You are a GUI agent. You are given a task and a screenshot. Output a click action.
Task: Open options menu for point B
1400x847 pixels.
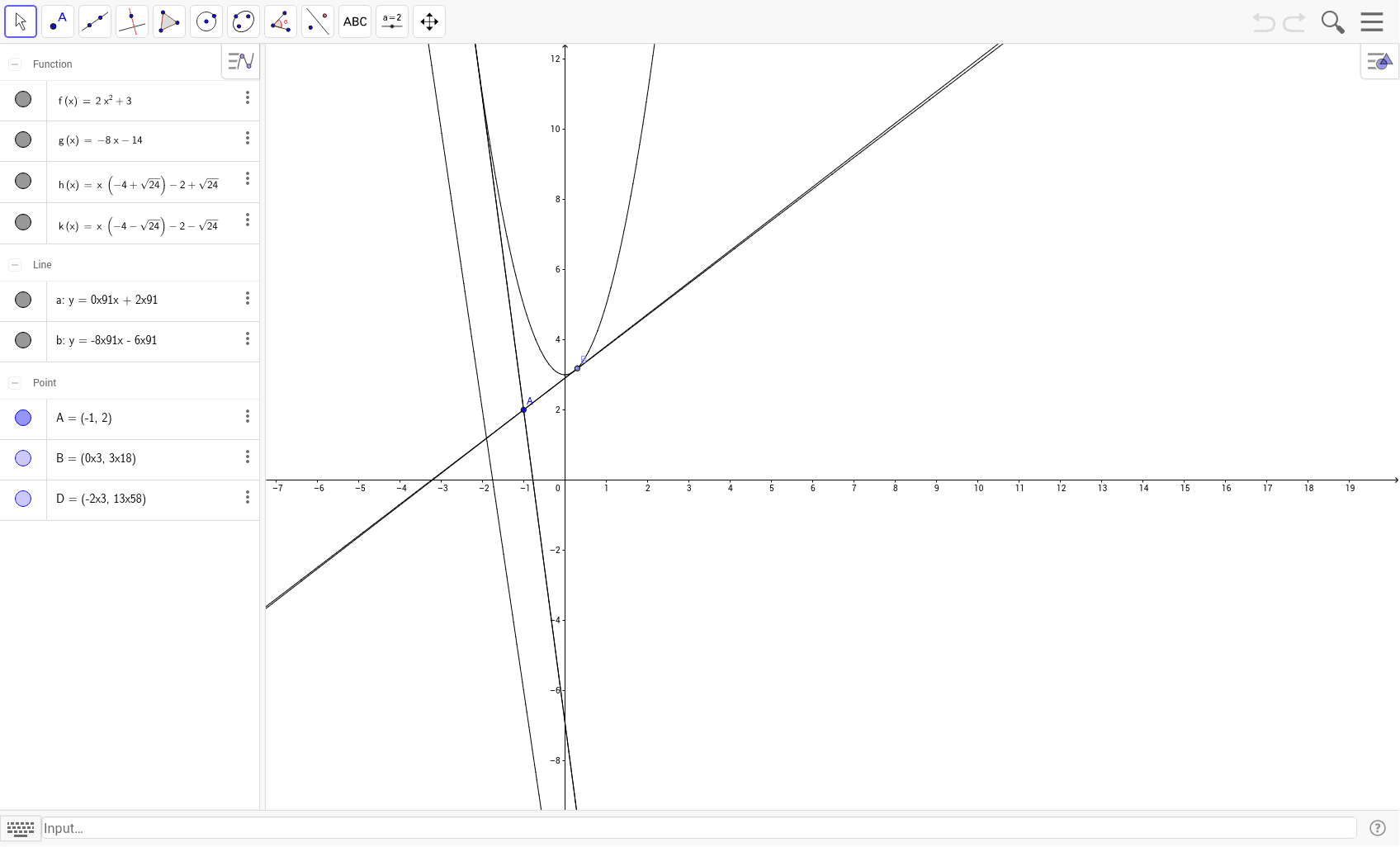(247, 457)
